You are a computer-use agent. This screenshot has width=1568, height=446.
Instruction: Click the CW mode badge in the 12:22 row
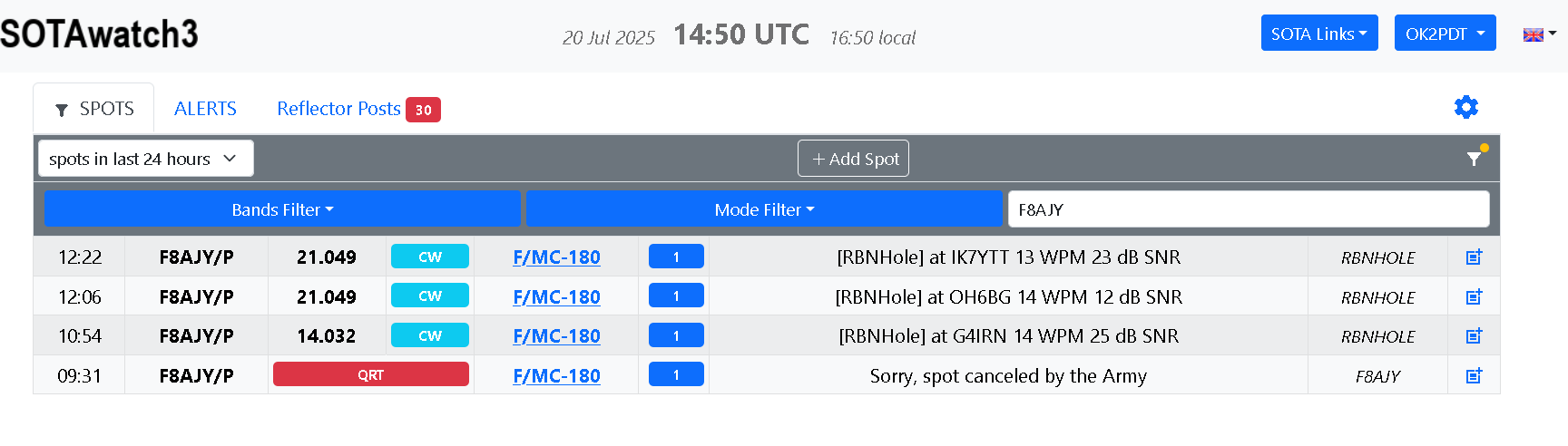click(x=430, y=257)
